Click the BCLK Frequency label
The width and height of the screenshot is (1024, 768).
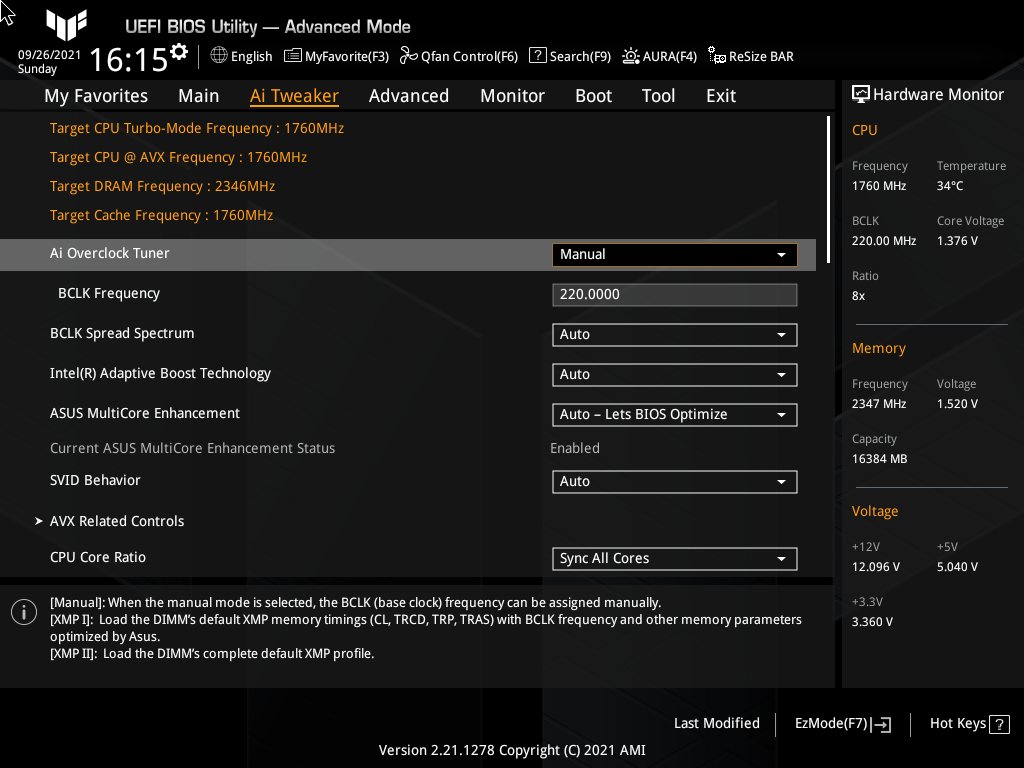(x=109, y=293)
